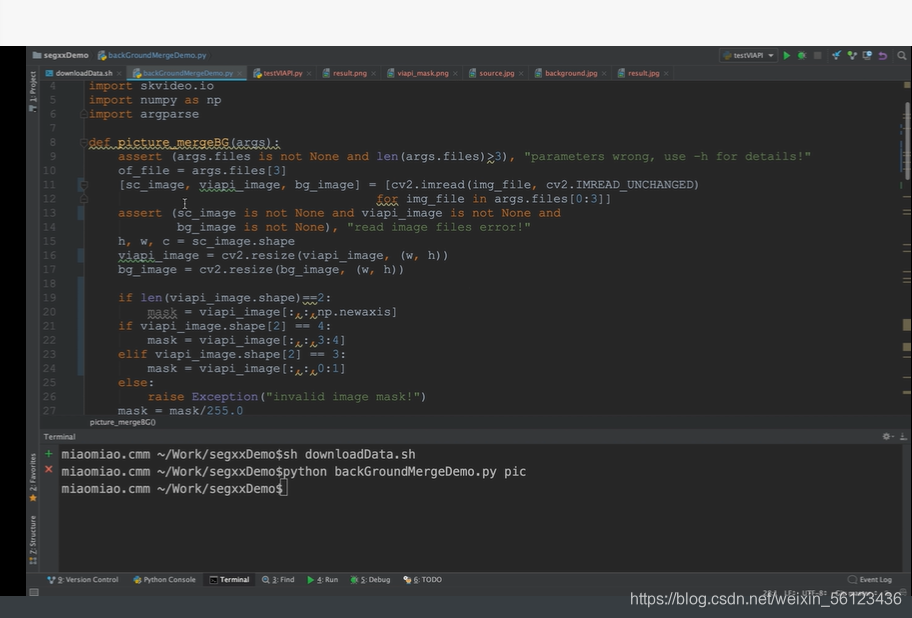Click the 'import argparse' line
Viewport: 912px width, 618px height.
pos(144,114)
